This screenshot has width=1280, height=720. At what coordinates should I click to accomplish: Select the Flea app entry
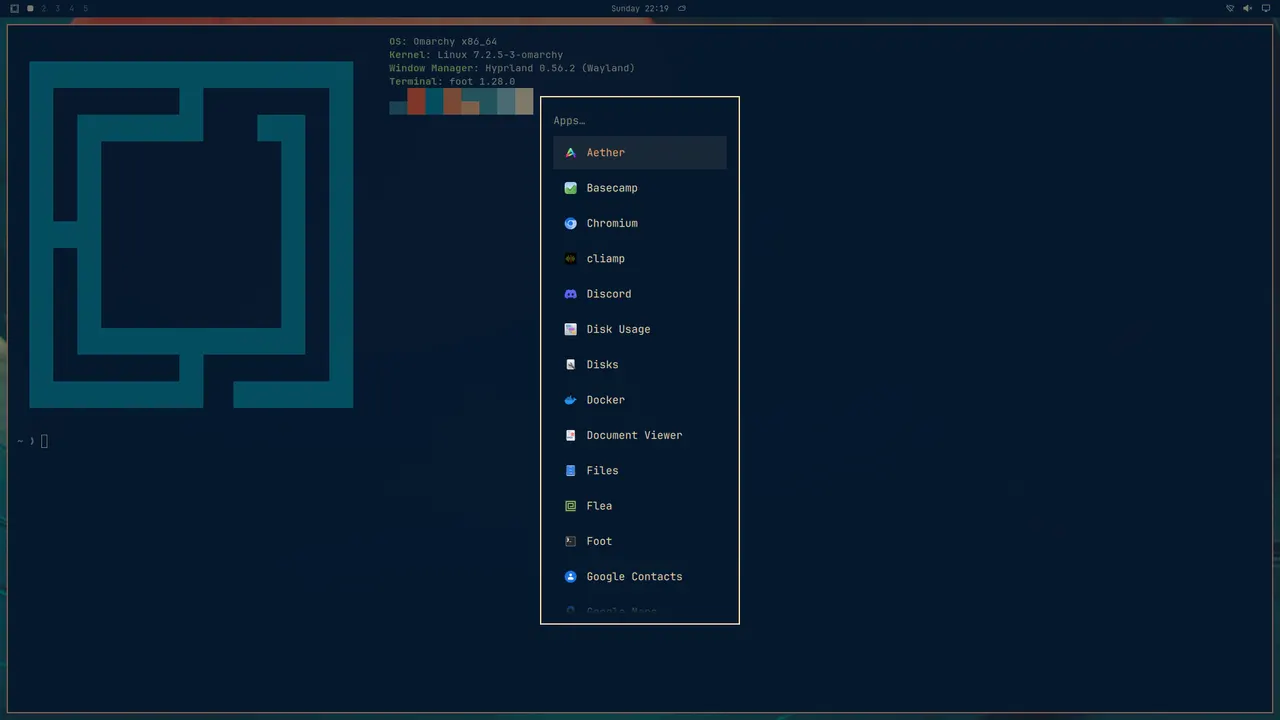639,506
